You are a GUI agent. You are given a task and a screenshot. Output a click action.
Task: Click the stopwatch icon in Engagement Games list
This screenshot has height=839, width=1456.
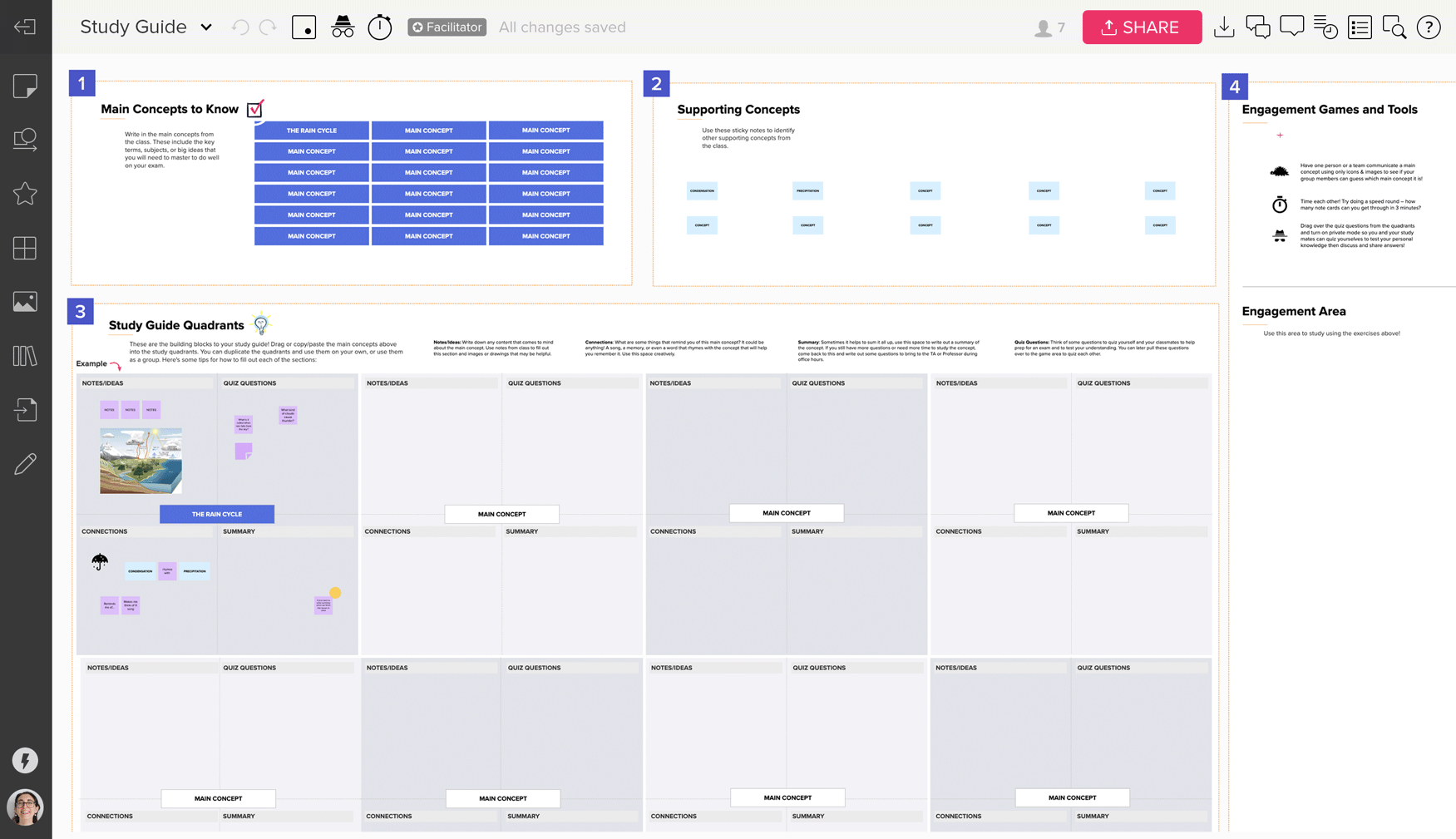(1280, 204)
